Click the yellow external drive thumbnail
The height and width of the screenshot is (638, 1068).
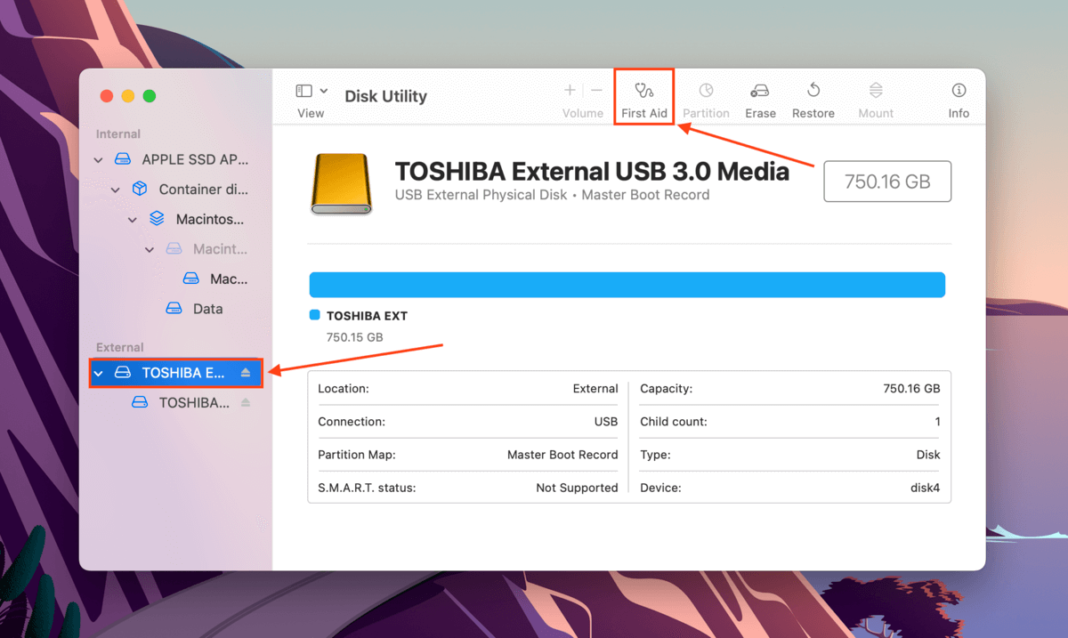tap(340, 182)
